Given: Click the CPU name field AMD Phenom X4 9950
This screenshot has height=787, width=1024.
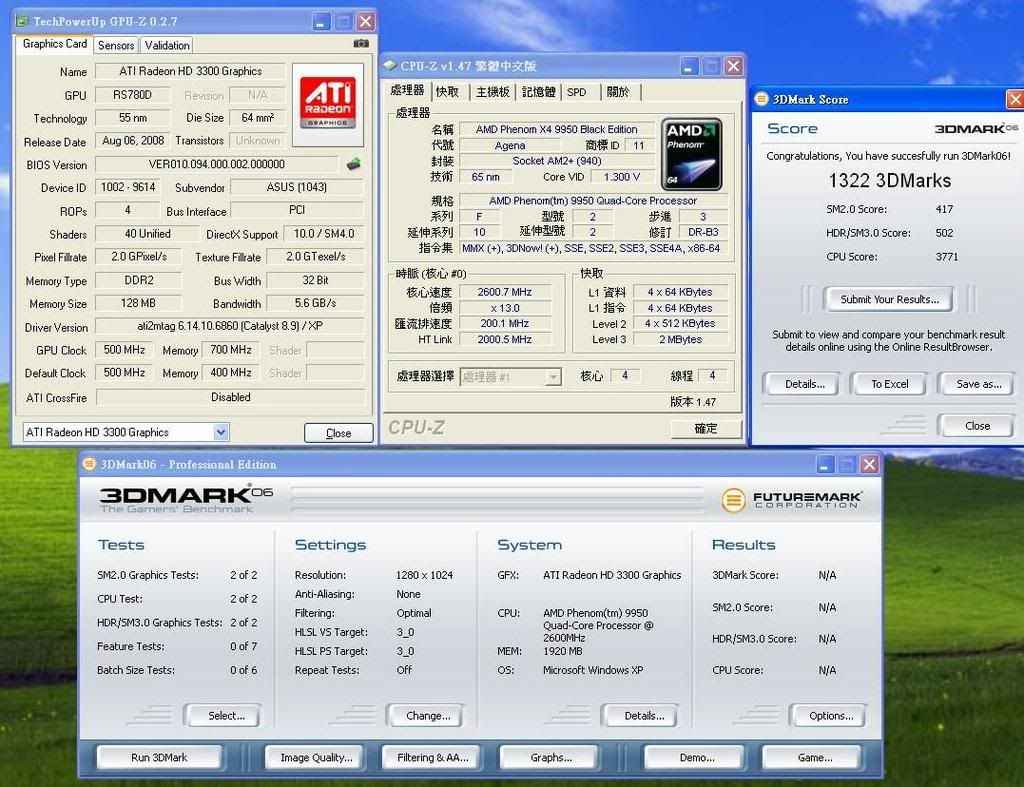Looking at the screenshot, I should coord(556,129).
